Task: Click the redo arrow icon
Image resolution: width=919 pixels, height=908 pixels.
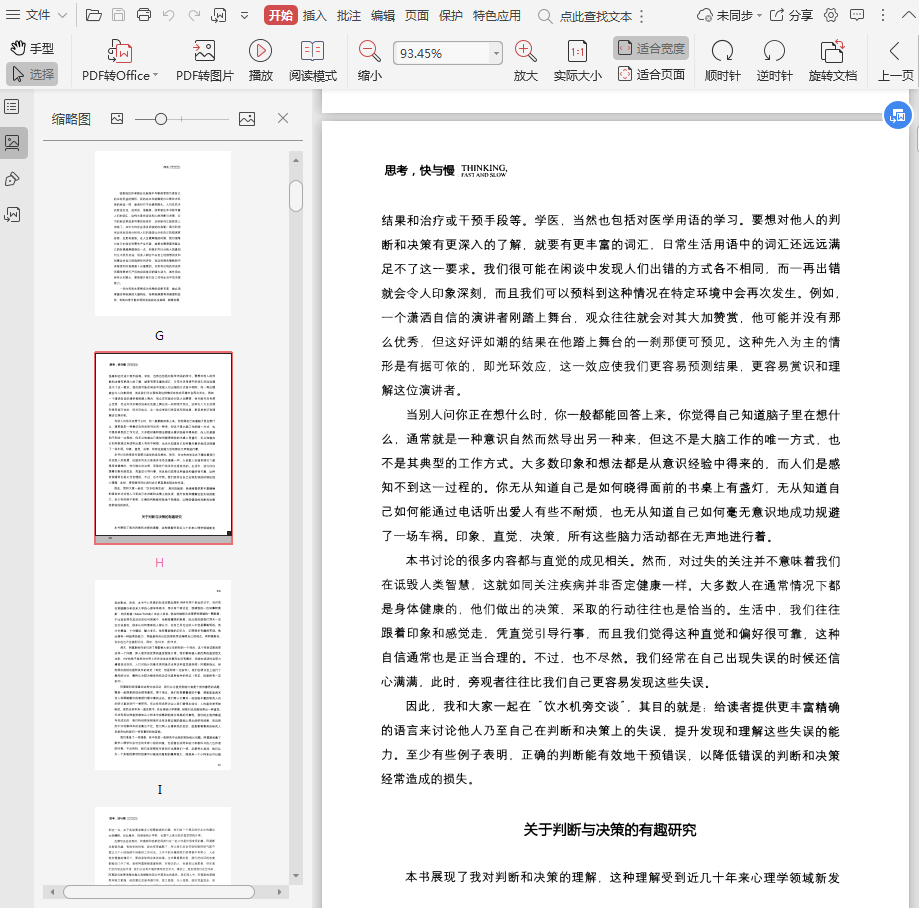Action: point(194,15)
